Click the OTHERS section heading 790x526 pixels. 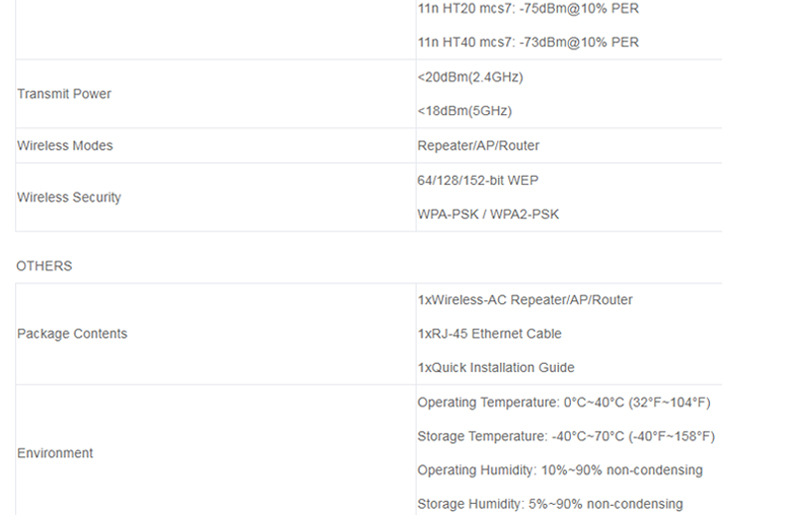coord(44,267)
